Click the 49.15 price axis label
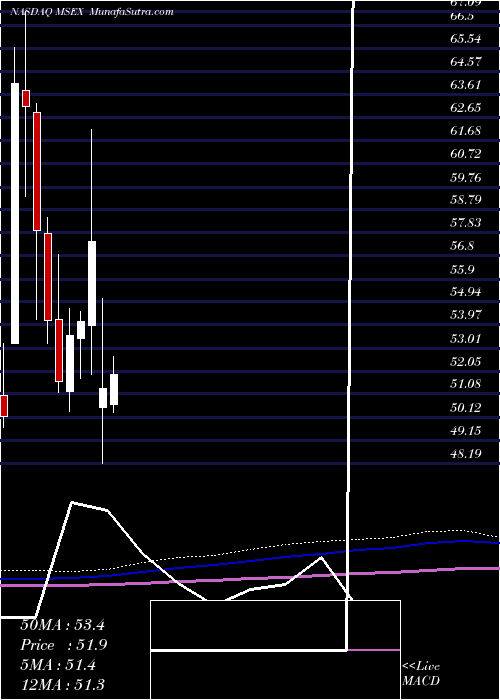 [x=466, y=431]
